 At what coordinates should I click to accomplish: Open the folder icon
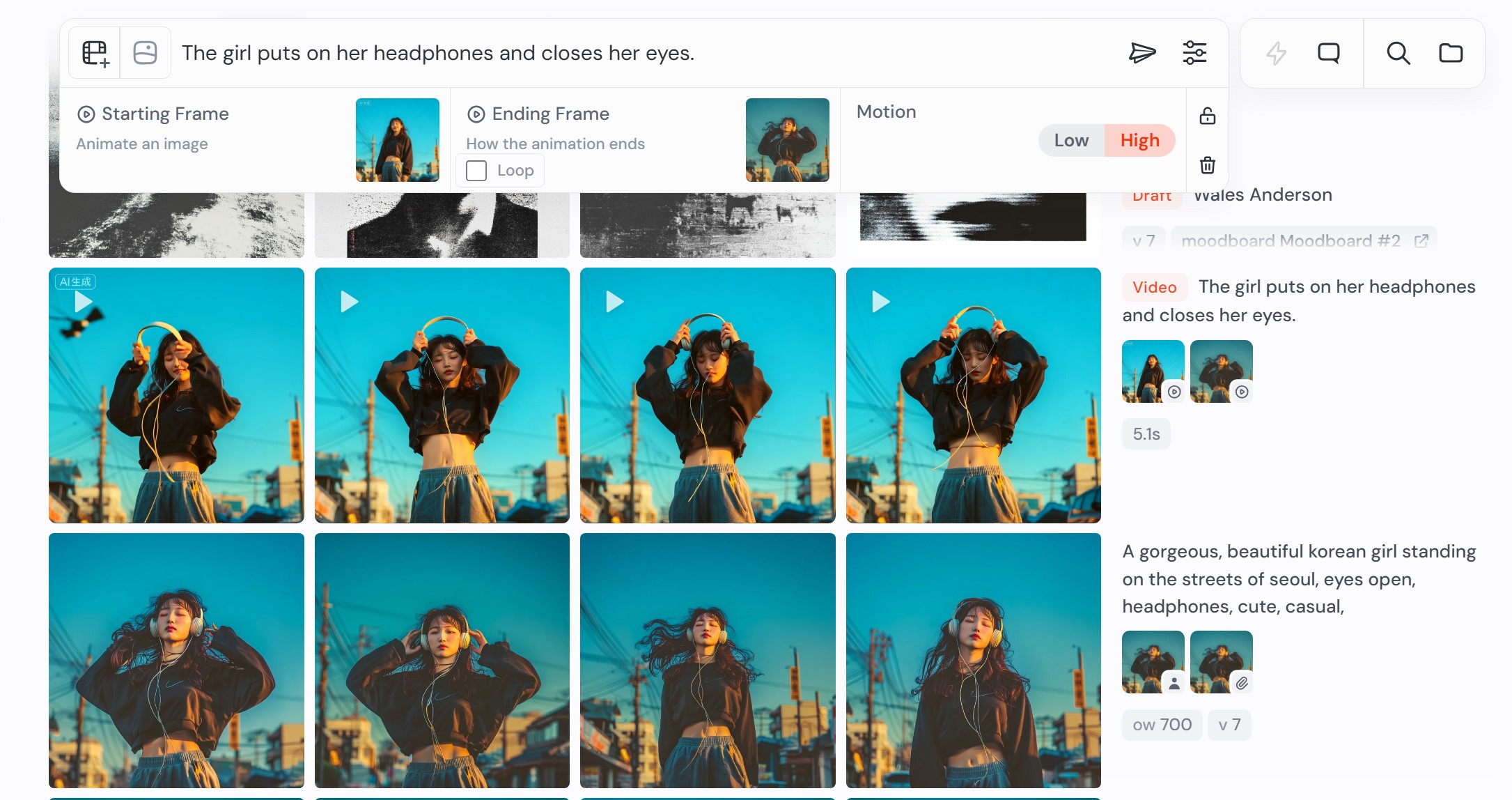[x=1451, y=53]
